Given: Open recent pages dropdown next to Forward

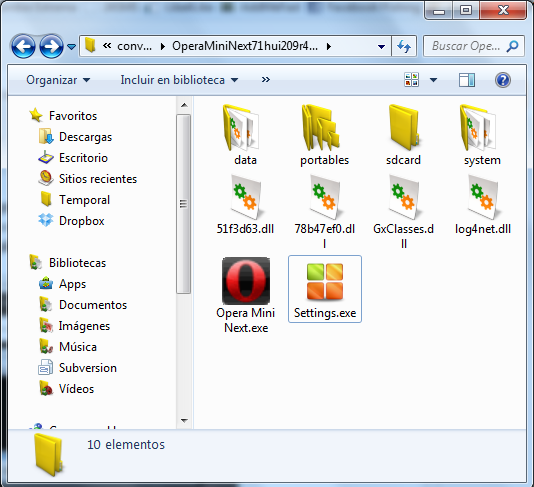Looking at the screenshot, I should click(x=71, y=46).
